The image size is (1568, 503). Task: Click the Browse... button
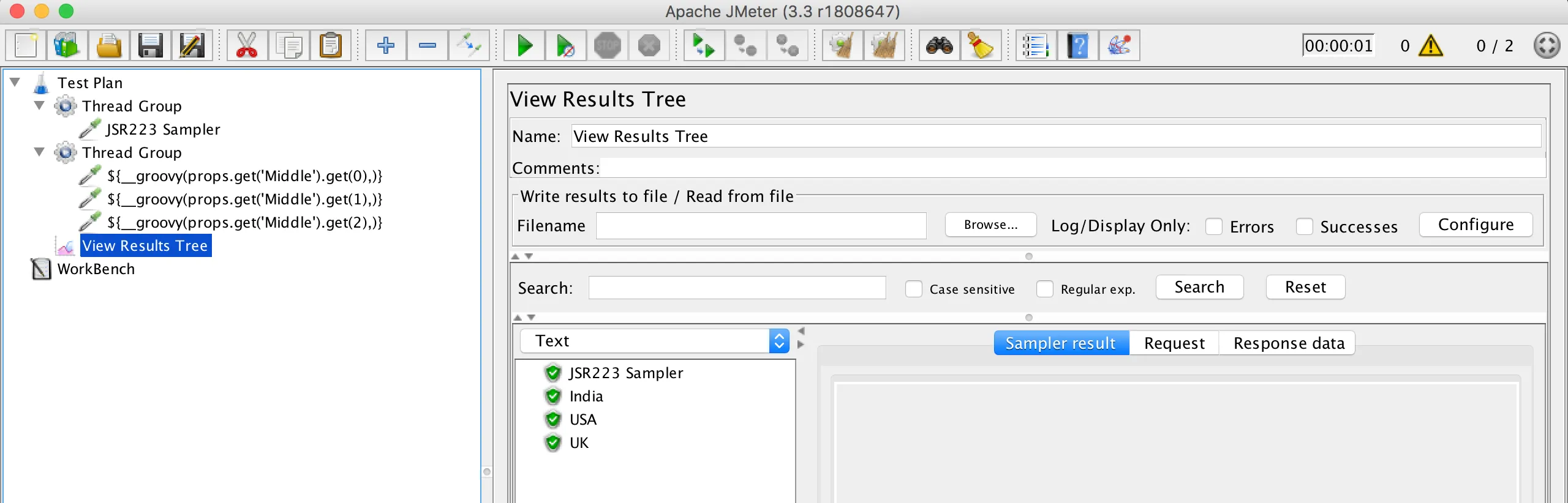pos(990,225)
